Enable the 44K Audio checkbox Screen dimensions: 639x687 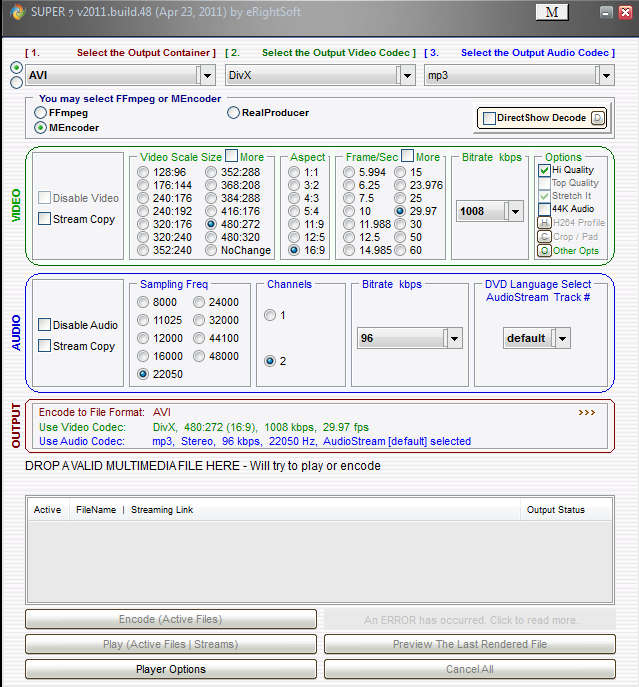click(x=544, y=209)
